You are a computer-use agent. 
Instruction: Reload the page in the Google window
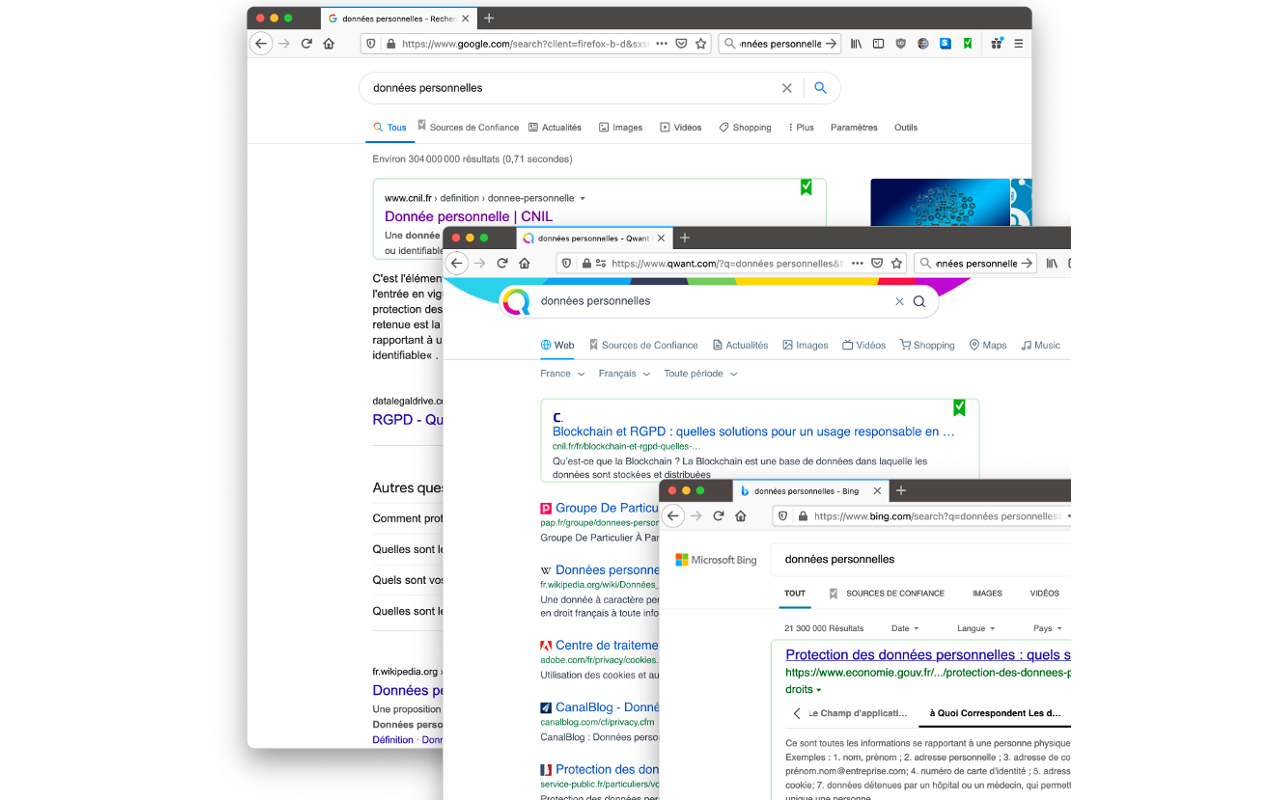307,44
